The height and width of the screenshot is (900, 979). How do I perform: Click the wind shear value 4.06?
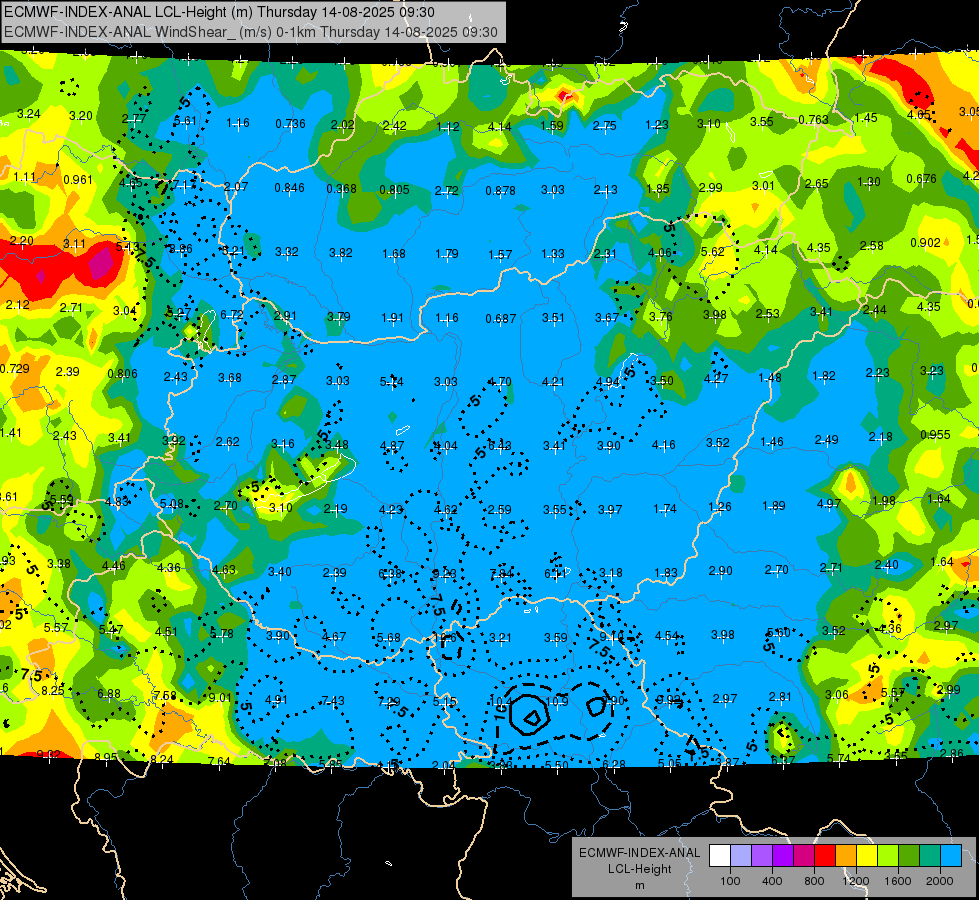click(x=659, y=253)
